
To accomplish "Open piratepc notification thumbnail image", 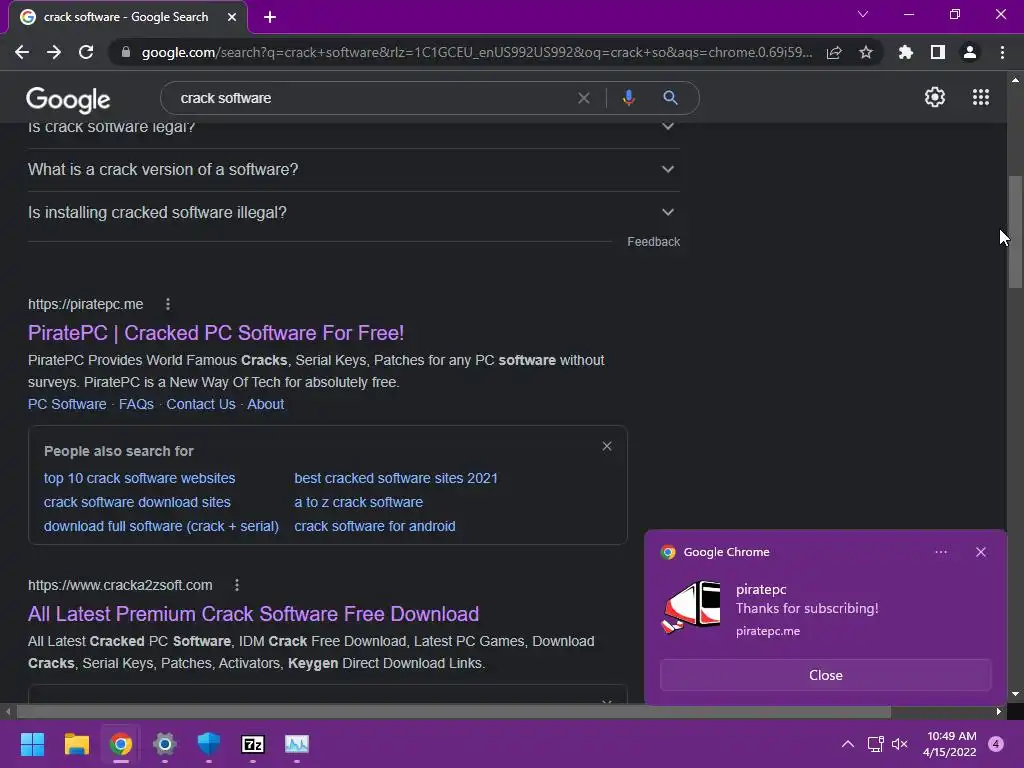I will click(692, 607).
